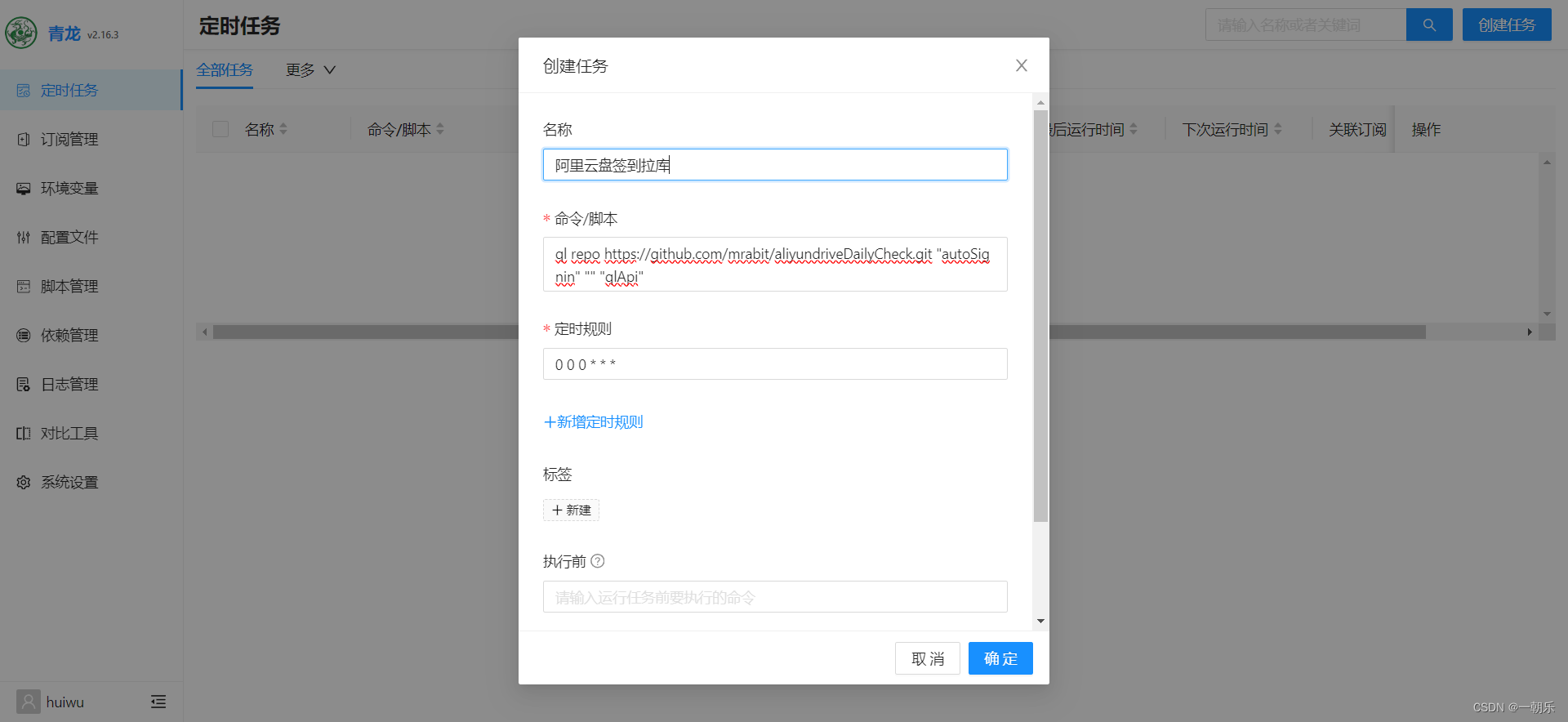Open 环境变量 from the sidebar
Viewport: 1568px width, 722px height.
point(69,189)
